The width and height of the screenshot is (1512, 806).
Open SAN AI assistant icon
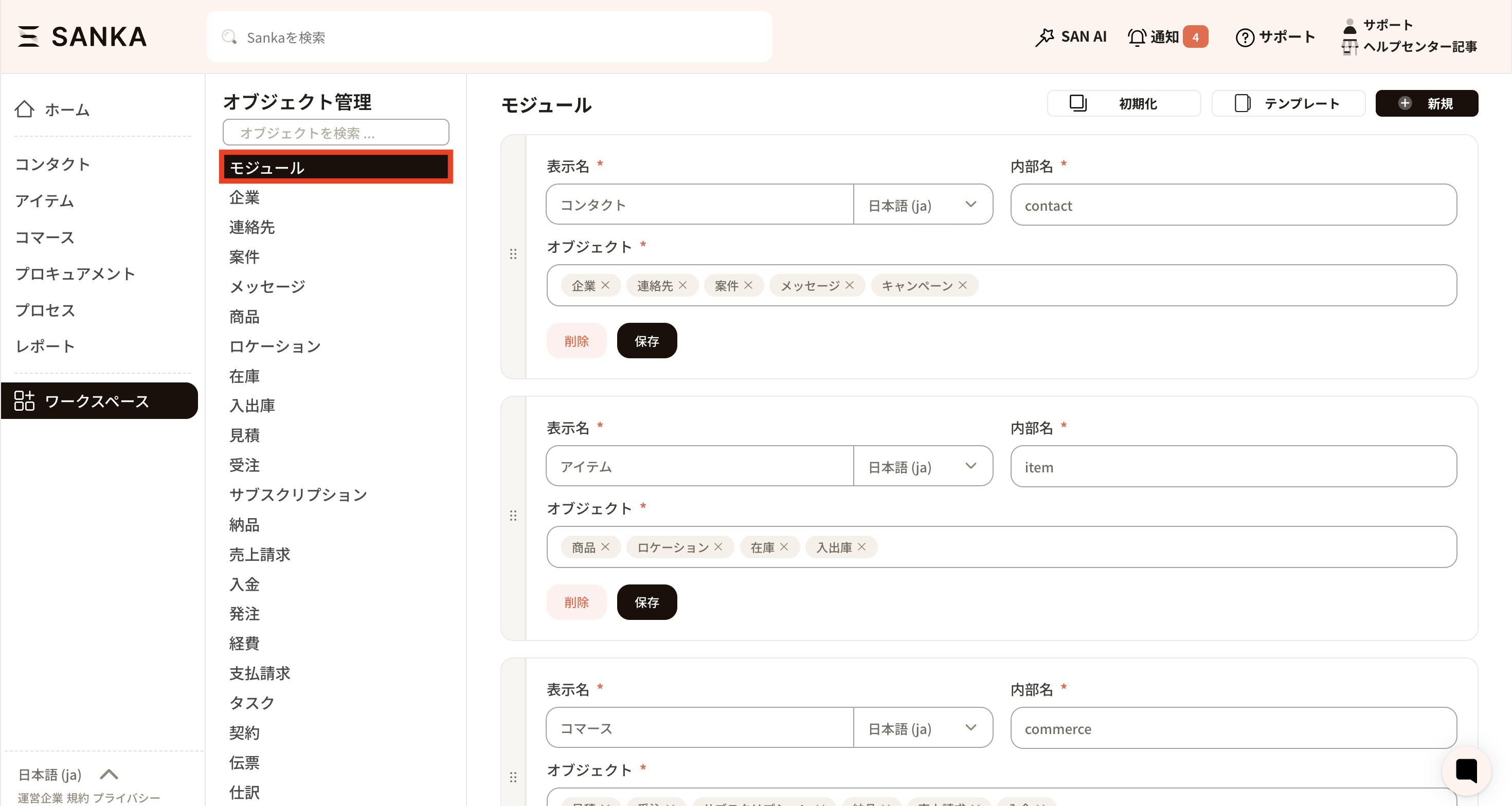click(1045, 37)
